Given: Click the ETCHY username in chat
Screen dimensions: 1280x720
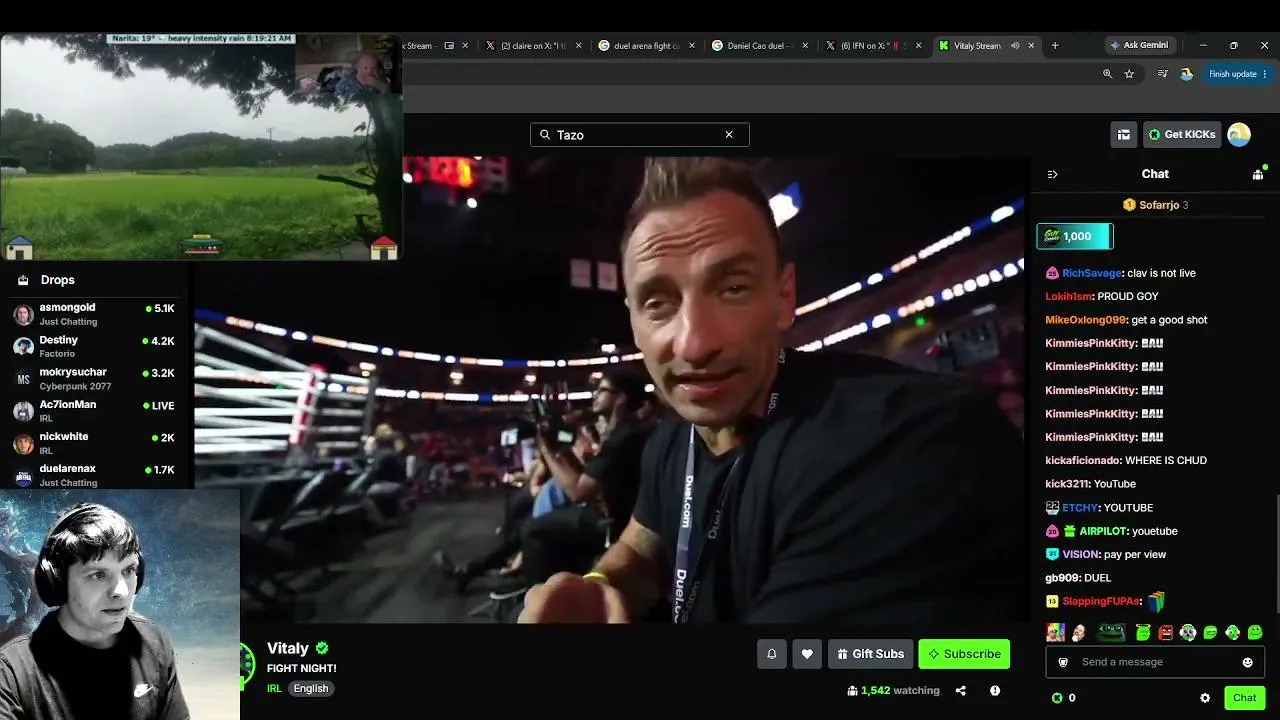Looking at the screenshot, I should click(1080, 508).
